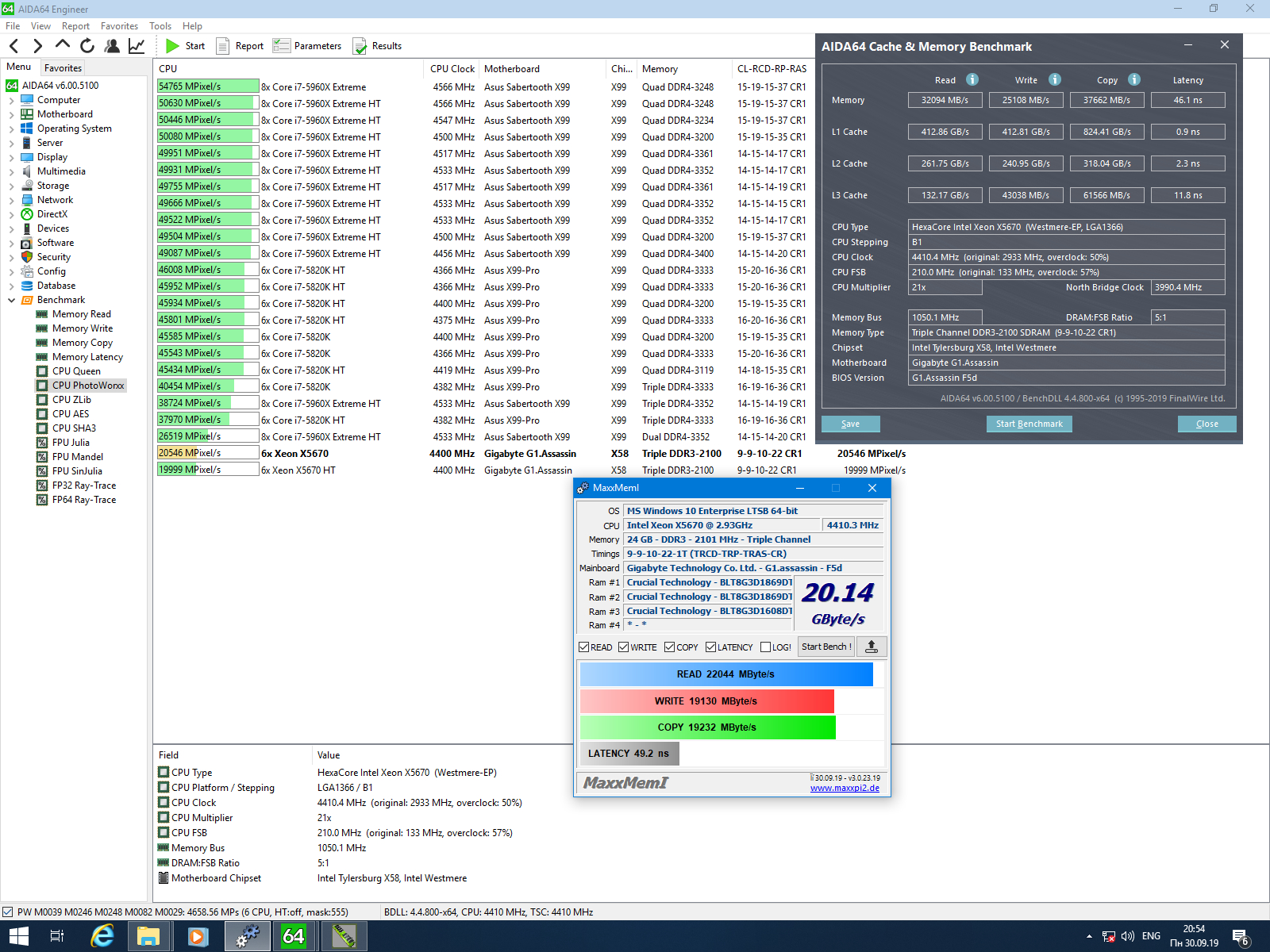Expand the Software tree node
The width and height of the screenshot is (1270, 952).
(11, 244)
